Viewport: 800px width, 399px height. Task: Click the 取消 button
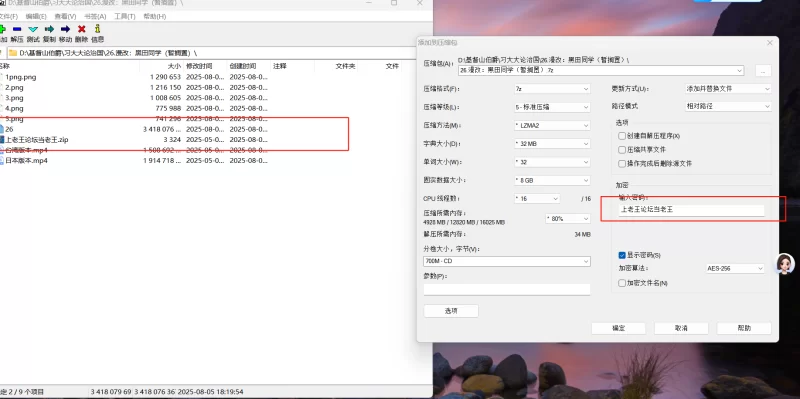point(681,328)
